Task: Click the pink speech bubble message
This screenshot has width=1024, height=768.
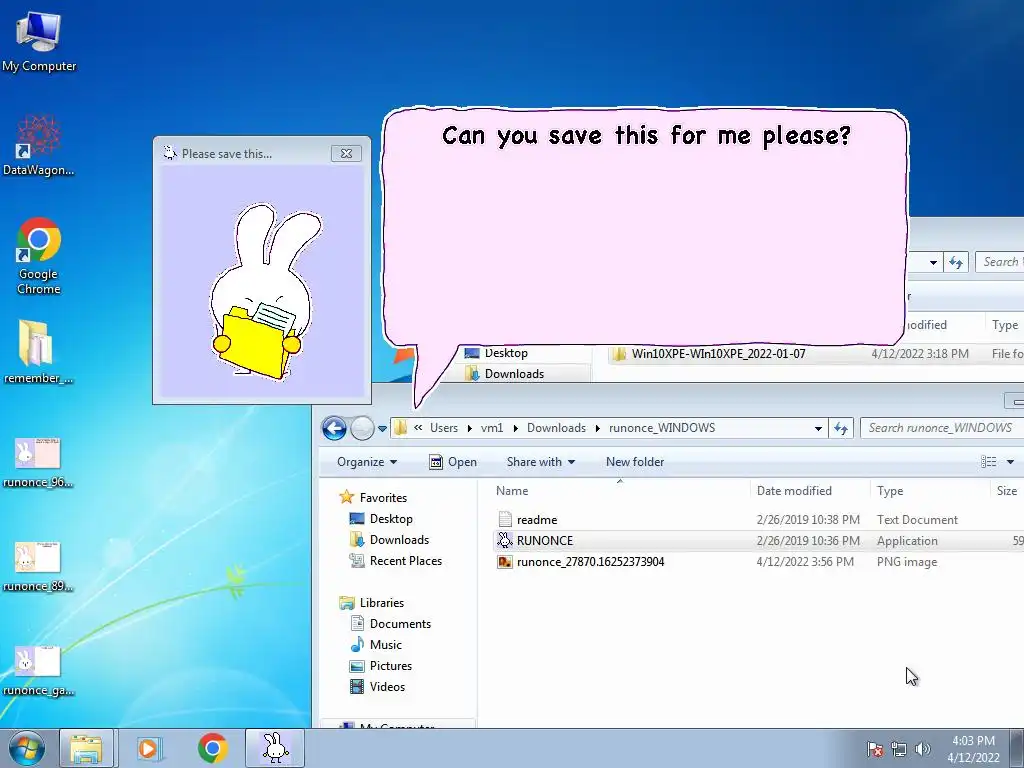Action: [645, 227]
